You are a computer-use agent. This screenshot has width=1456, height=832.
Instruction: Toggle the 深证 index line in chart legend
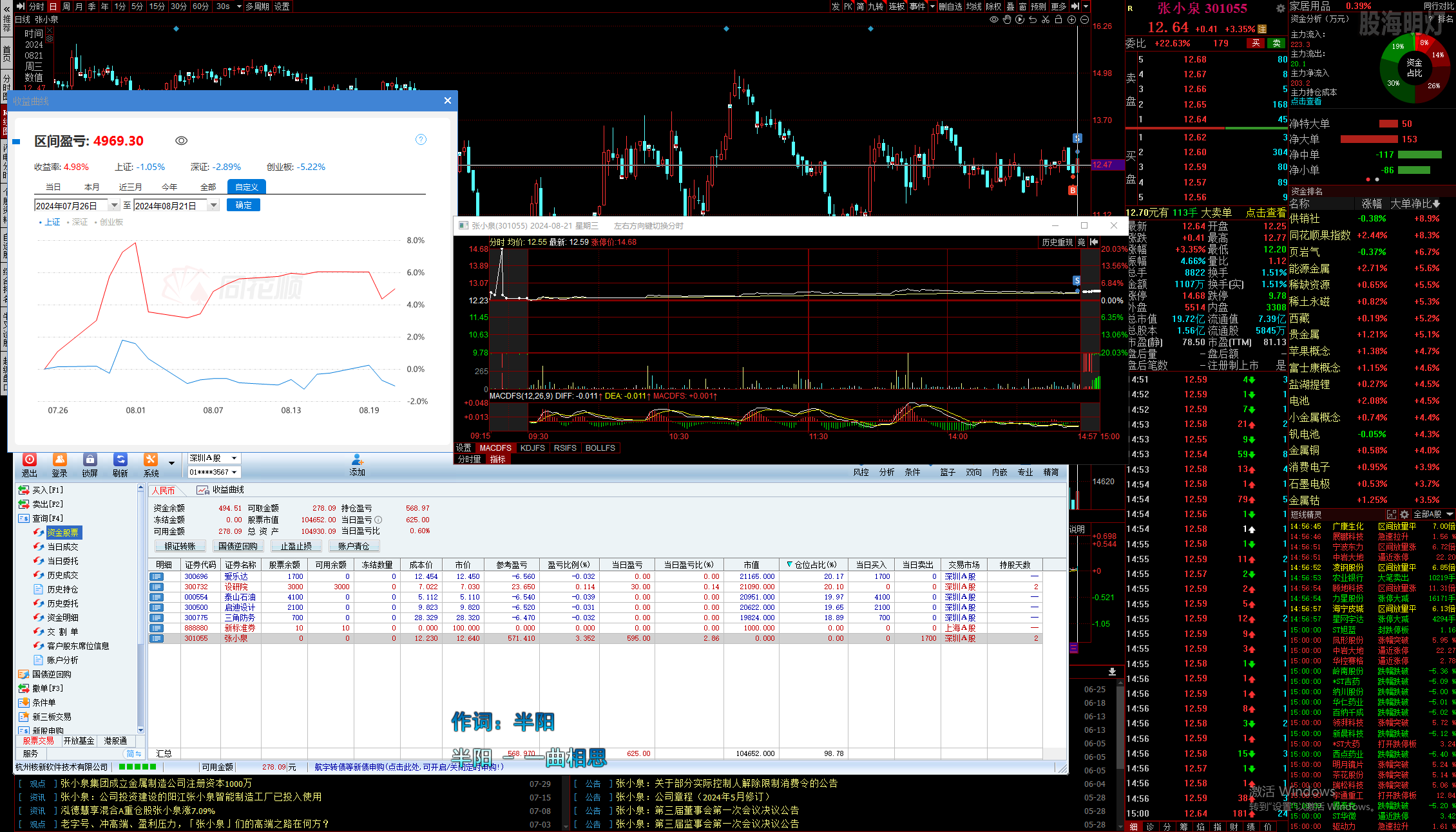77,222
